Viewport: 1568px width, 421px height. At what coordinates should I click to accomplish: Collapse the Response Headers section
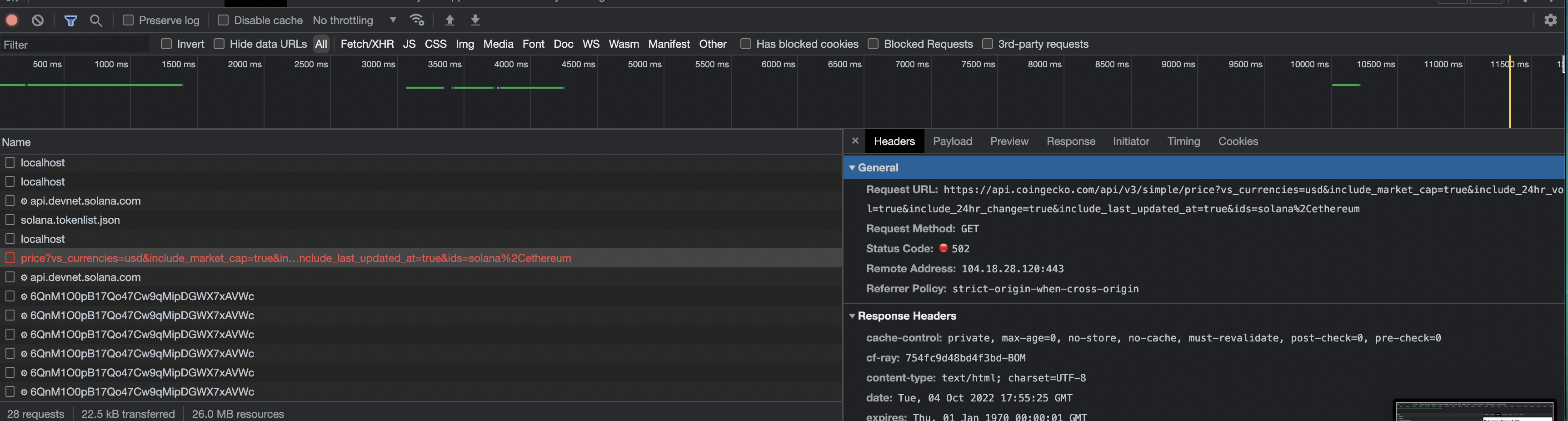[x=852, y=316]
